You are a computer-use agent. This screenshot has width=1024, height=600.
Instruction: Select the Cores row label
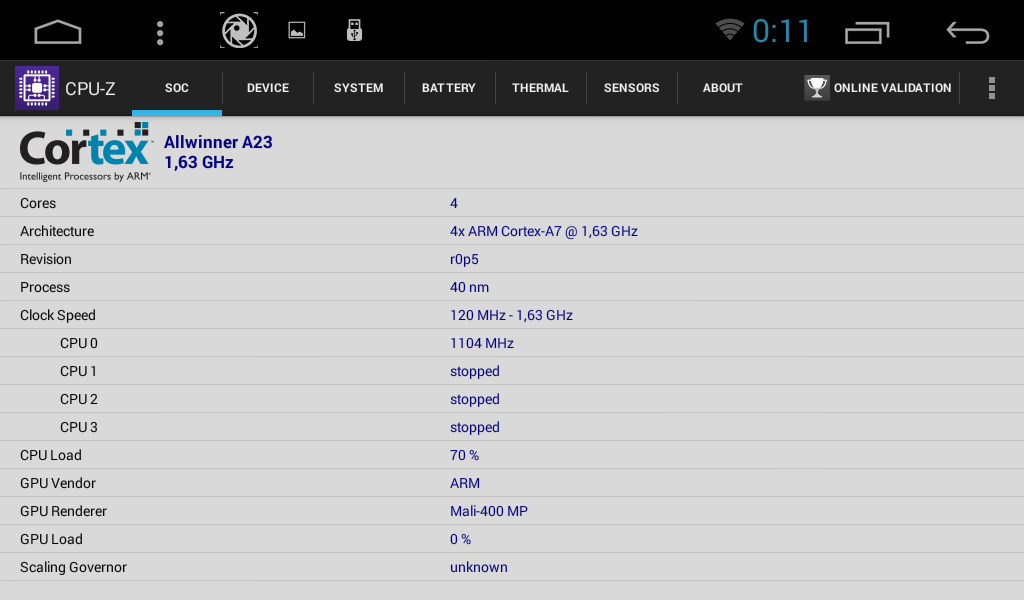38,203
